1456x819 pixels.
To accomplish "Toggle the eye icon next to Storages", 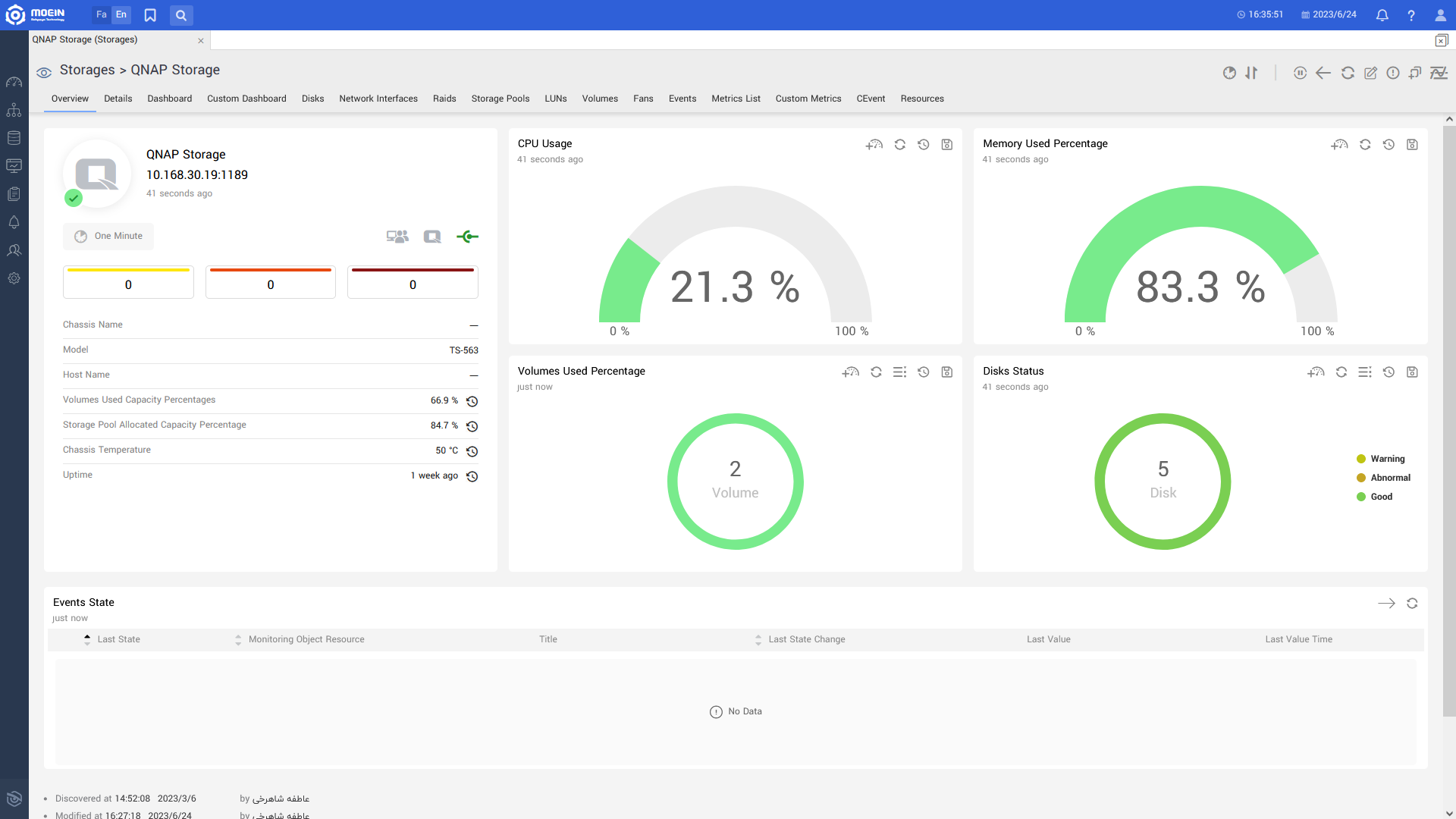I will [44, 73].
